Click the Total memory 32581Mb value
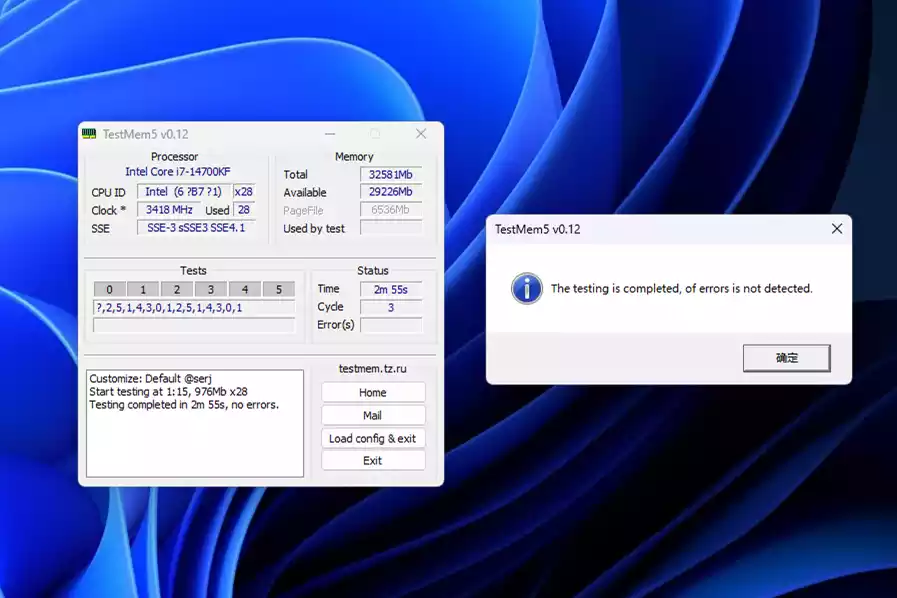The image size is (897, 598). click(391, 175)
